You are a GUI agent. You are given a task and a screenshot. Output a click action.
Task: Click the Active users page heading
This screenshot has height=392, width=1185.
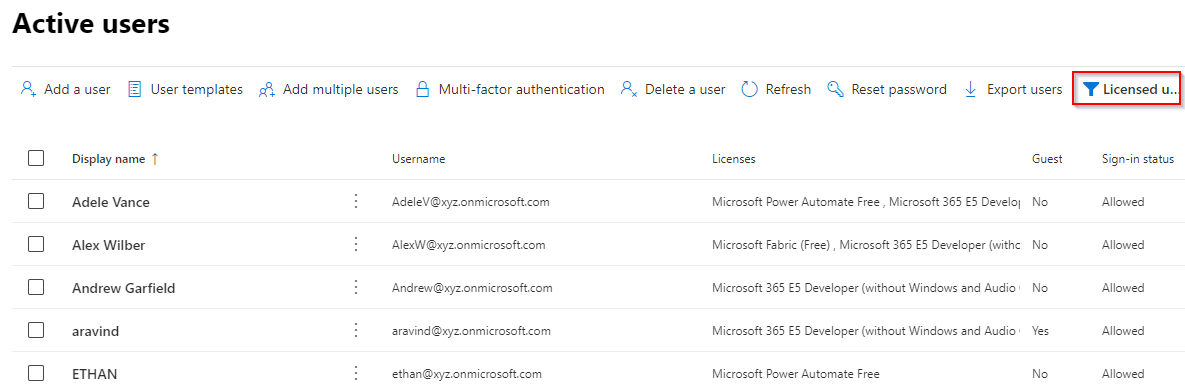91,24
